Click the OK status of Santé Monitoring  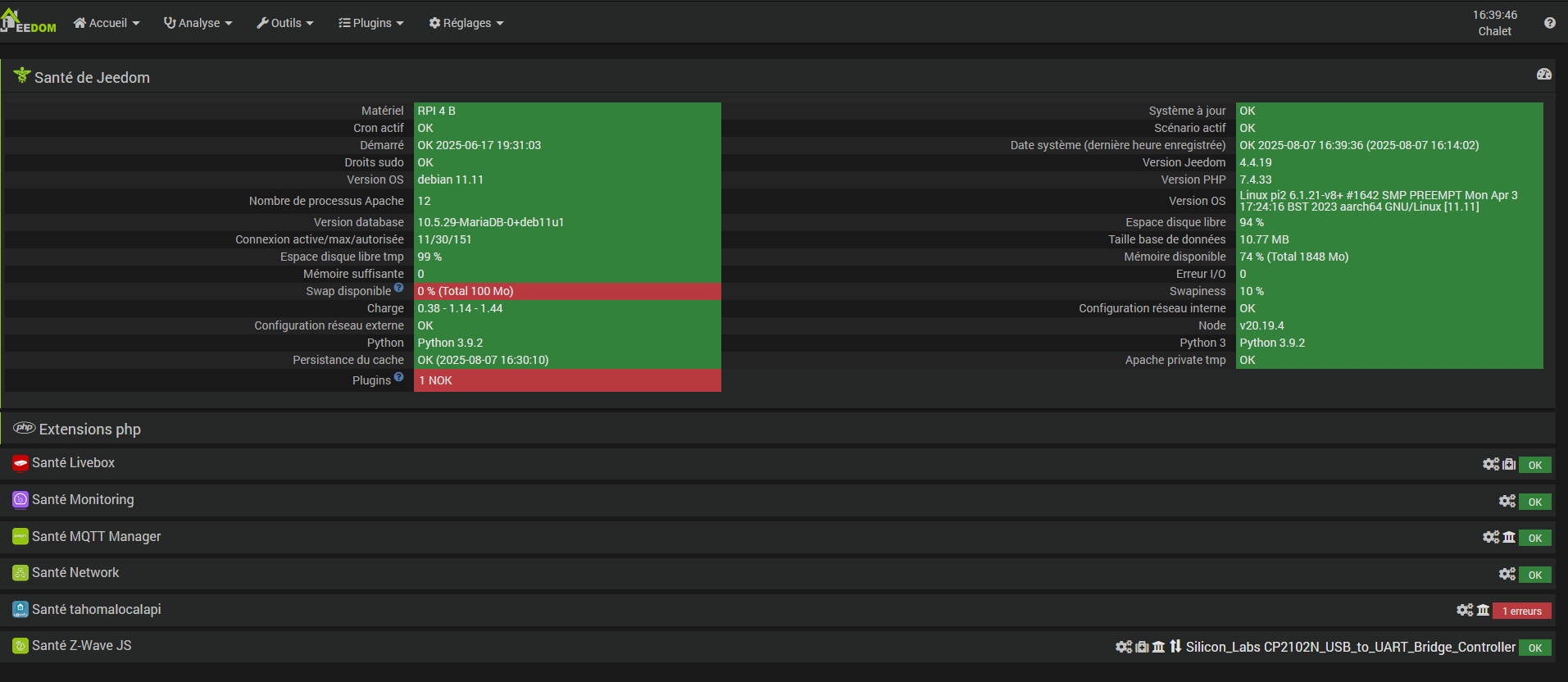(1534, 502)
